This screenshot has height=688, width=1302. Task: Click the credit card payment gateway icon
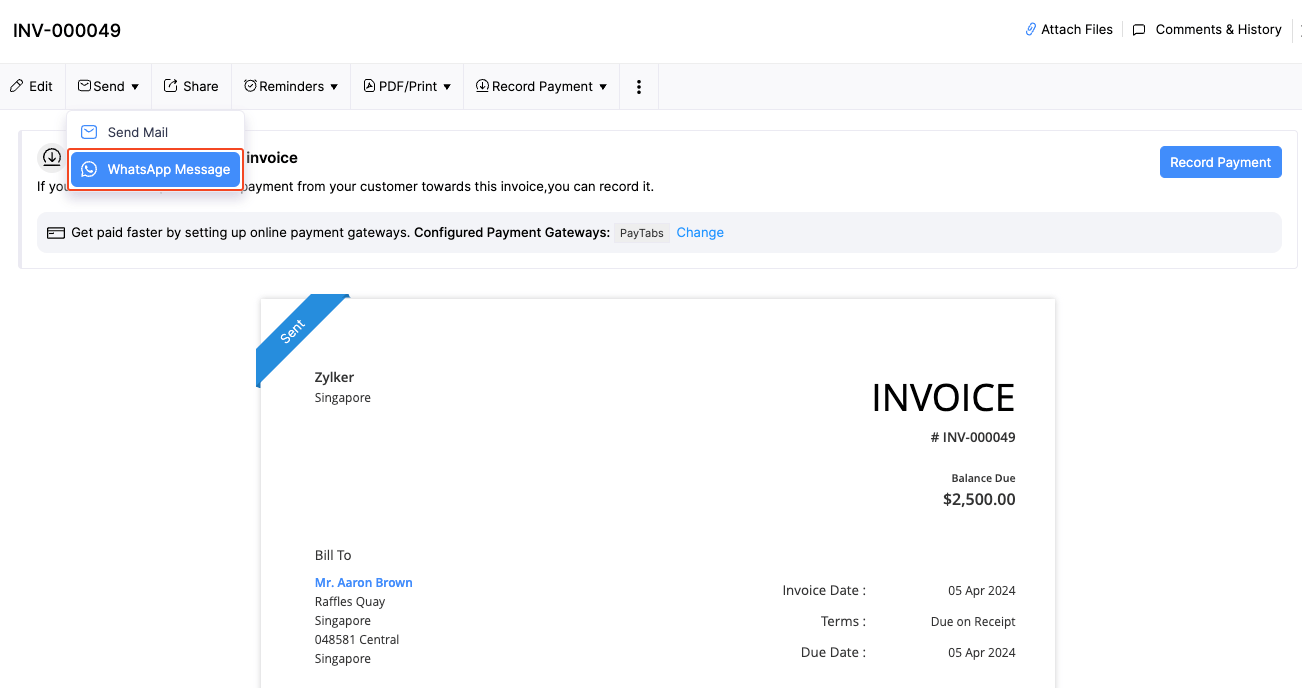56,233
